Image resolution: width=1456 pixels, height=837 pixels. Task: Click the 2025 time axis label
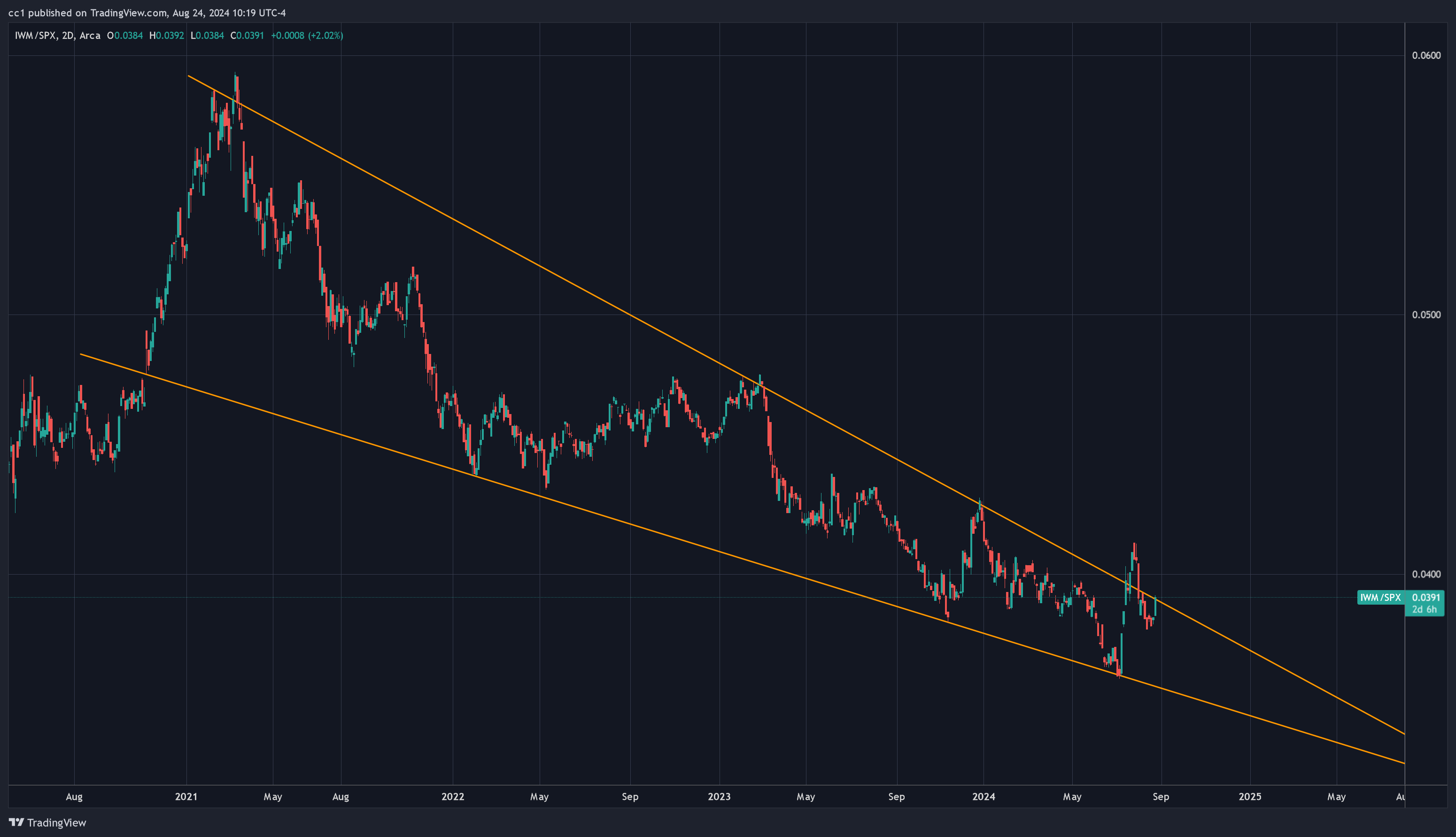tap(1250, 797)
